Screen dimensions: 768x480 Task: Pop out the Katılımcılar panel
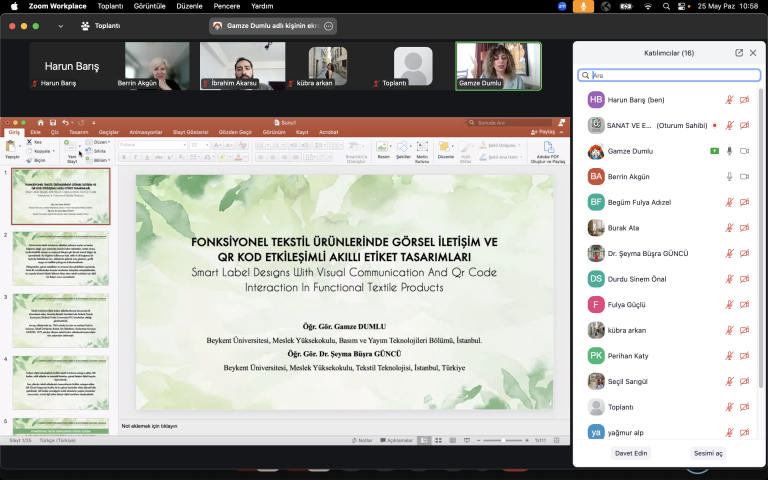pyautogui.click(x=739, y=52)
